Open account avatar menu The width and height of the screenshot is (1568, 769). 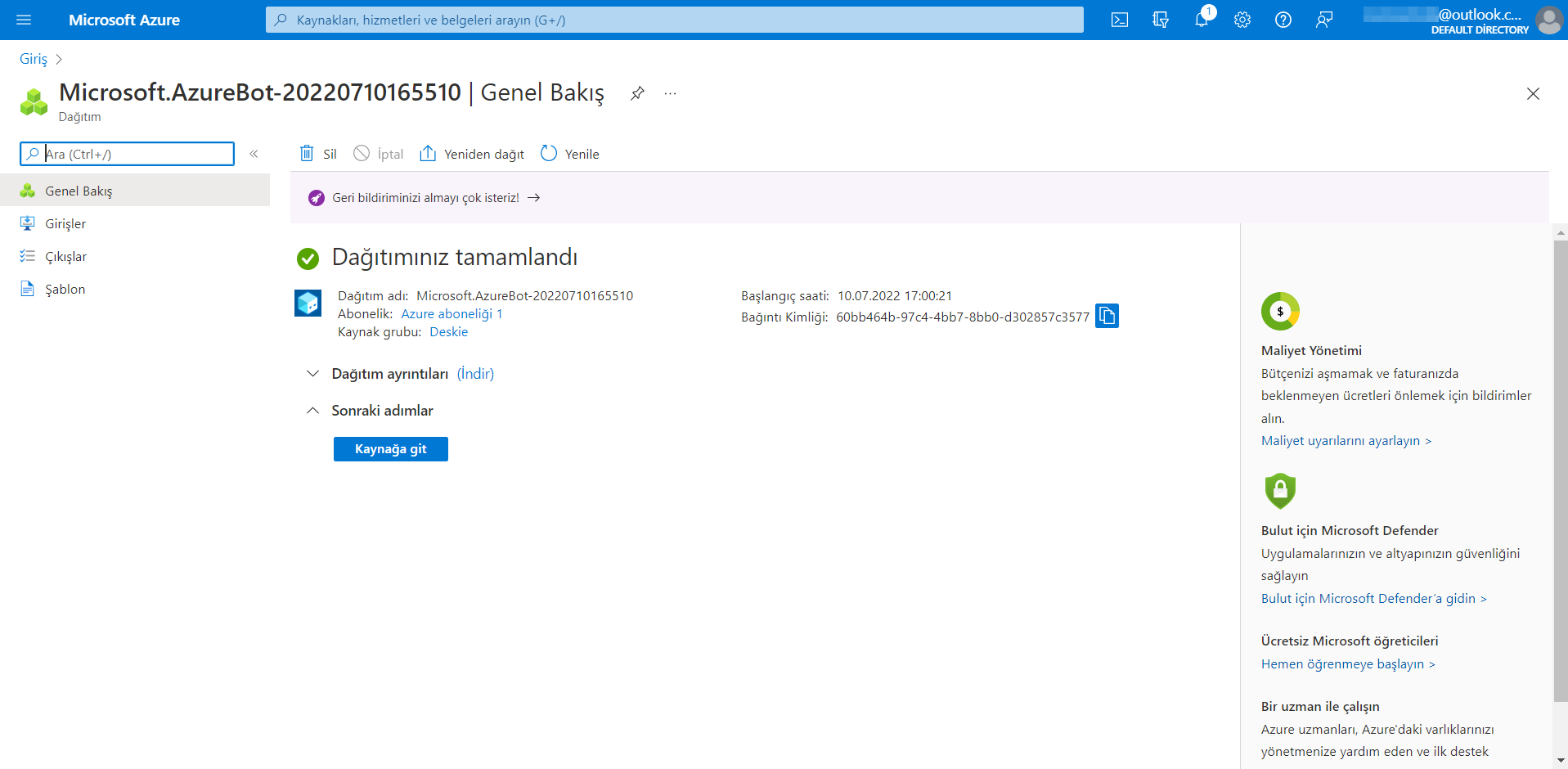click(x=1549, y=20)
